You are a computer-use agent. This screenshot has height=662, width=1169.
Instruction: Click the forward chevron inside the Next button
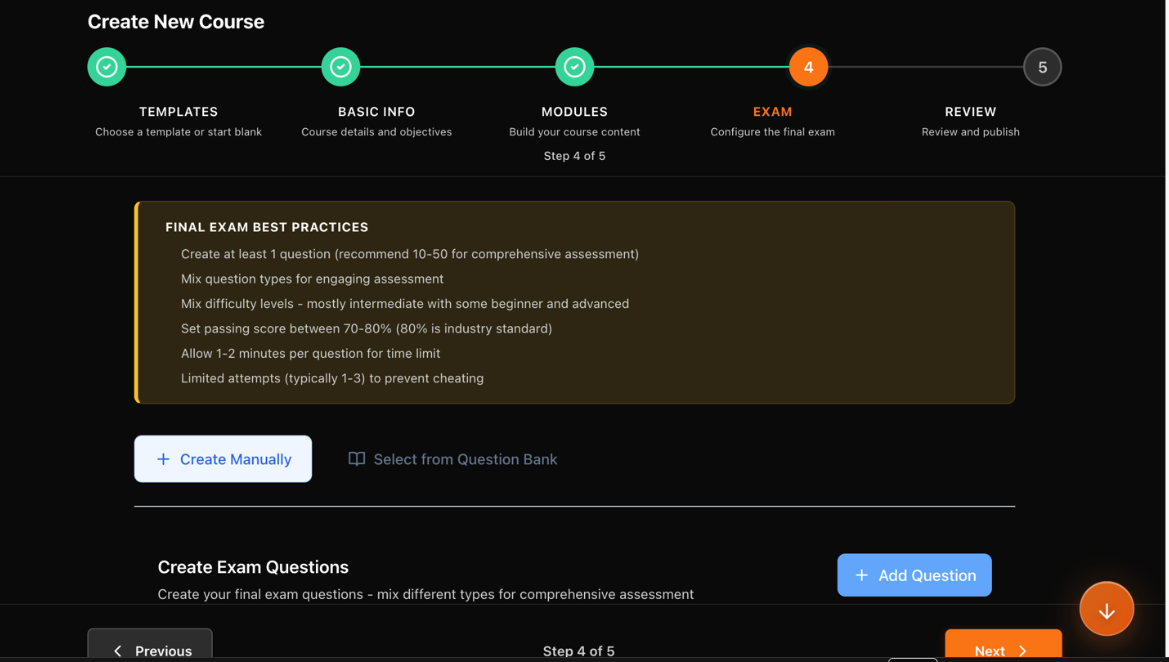(1026, 650)
